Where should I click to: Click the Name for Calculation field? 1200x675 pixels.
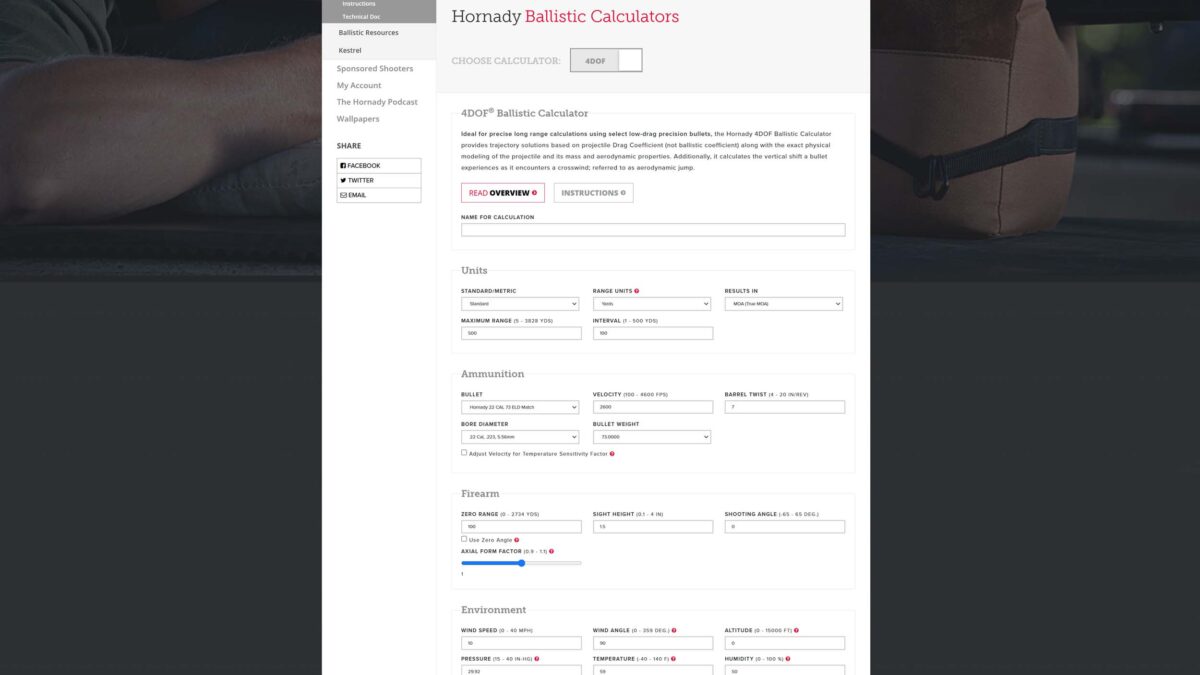tap(652, 230)
